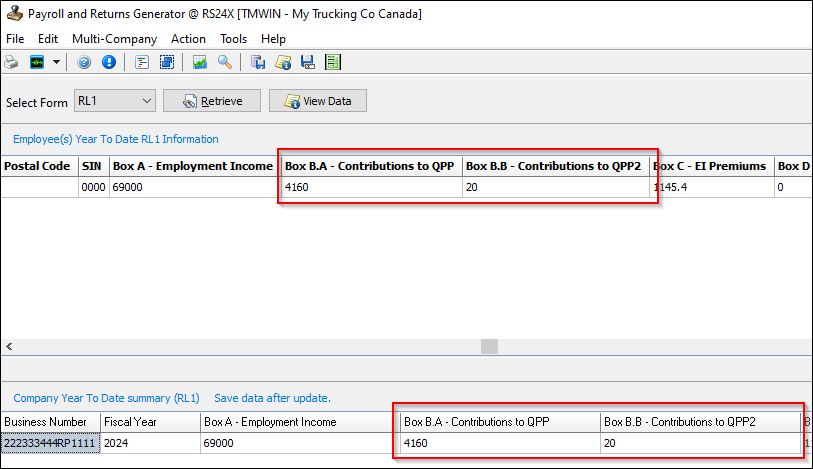
Task: Click the Retrieve button
Action: [x=211, y=101]
